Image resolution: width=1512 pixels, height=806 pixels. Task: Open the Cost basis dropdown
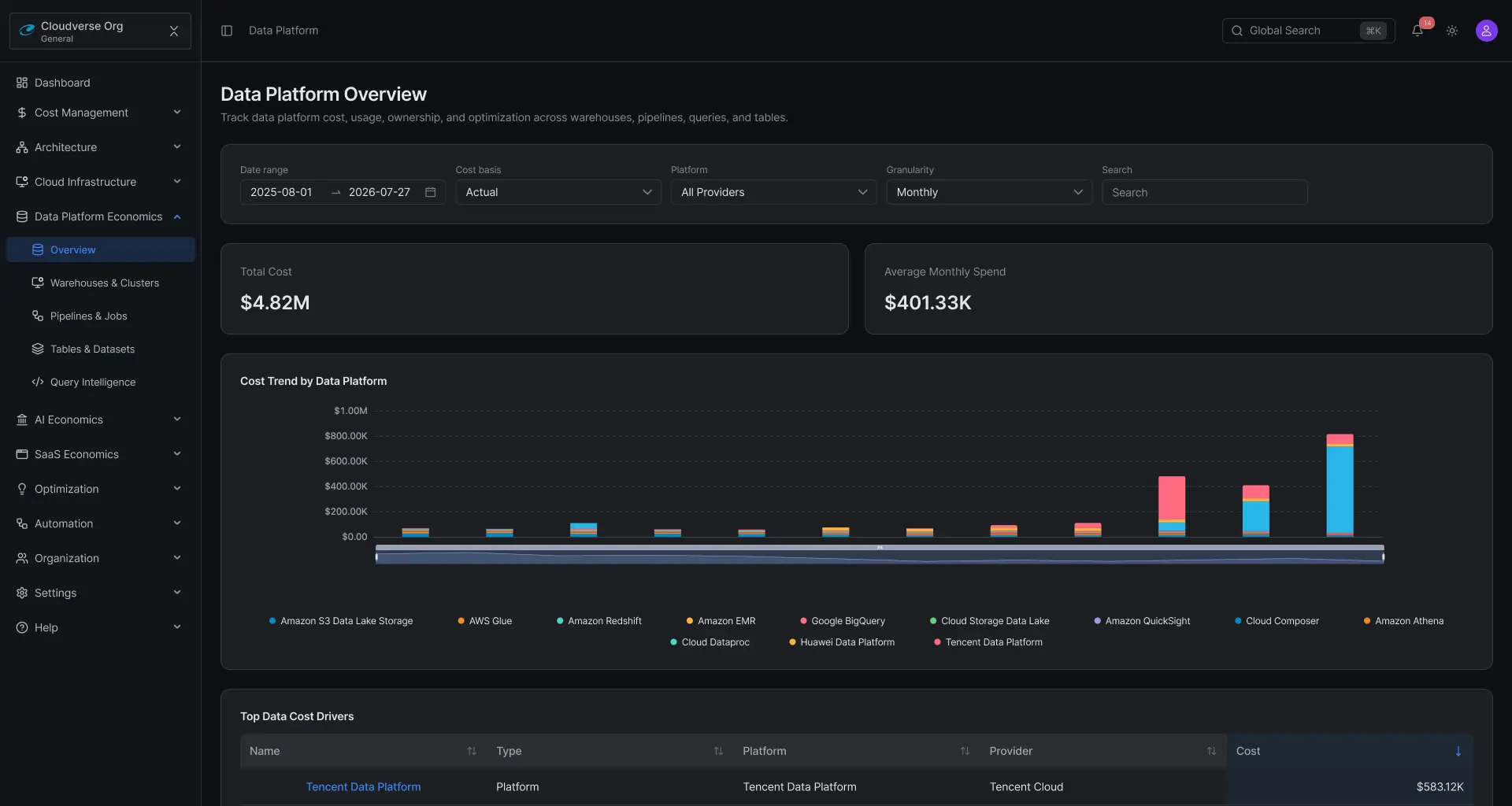[558, 192]
